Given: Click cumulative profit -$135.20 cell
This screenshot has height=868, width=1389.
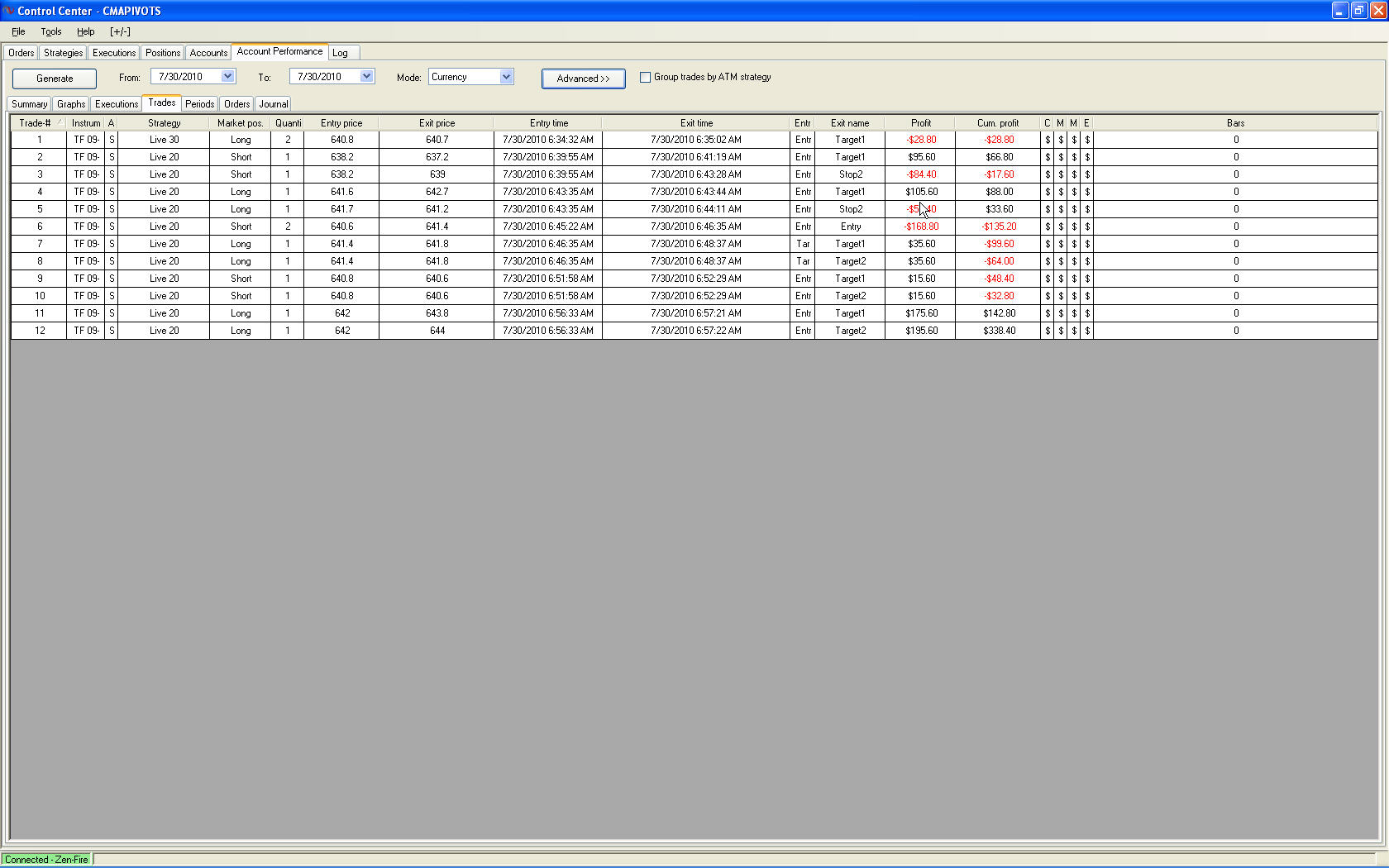Looking at the screenshot, I should [999, 227].
